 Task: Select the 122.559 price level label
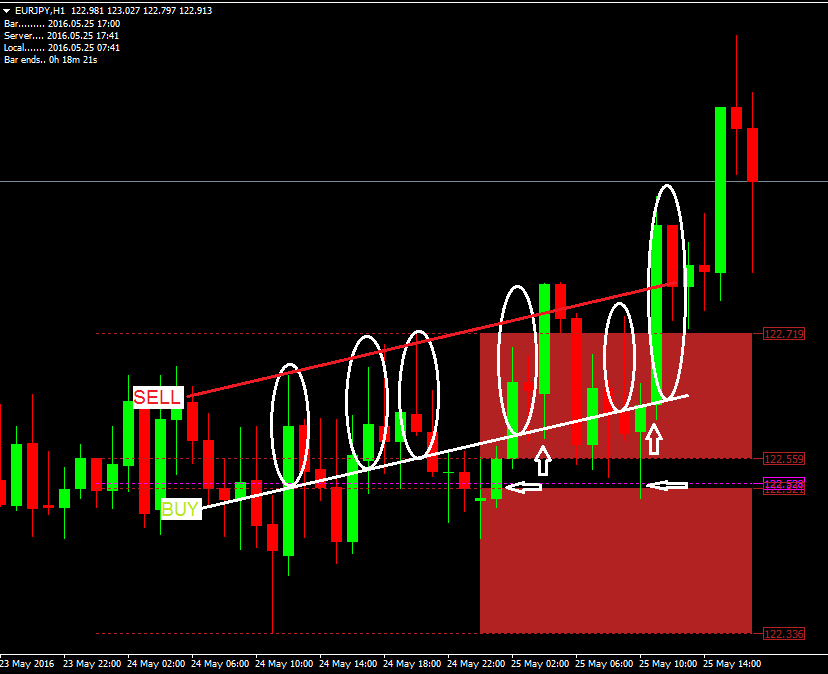[x=784, y=459]
